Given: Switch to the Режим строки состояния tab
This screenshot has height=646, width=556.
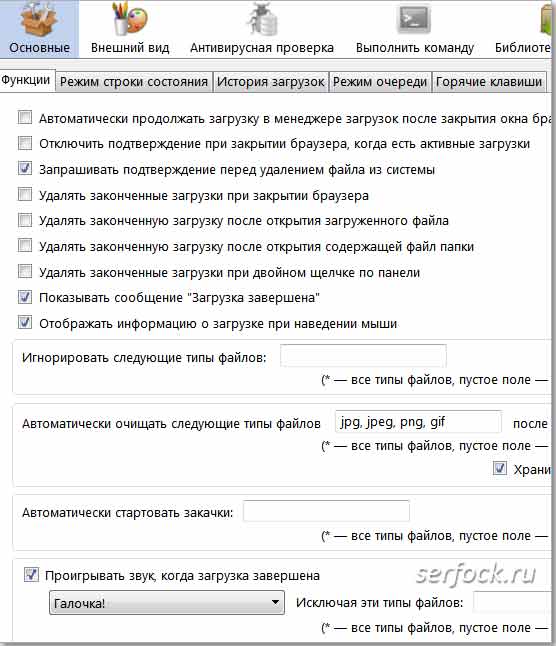Looking at the screenshot, I should [134, 82].
